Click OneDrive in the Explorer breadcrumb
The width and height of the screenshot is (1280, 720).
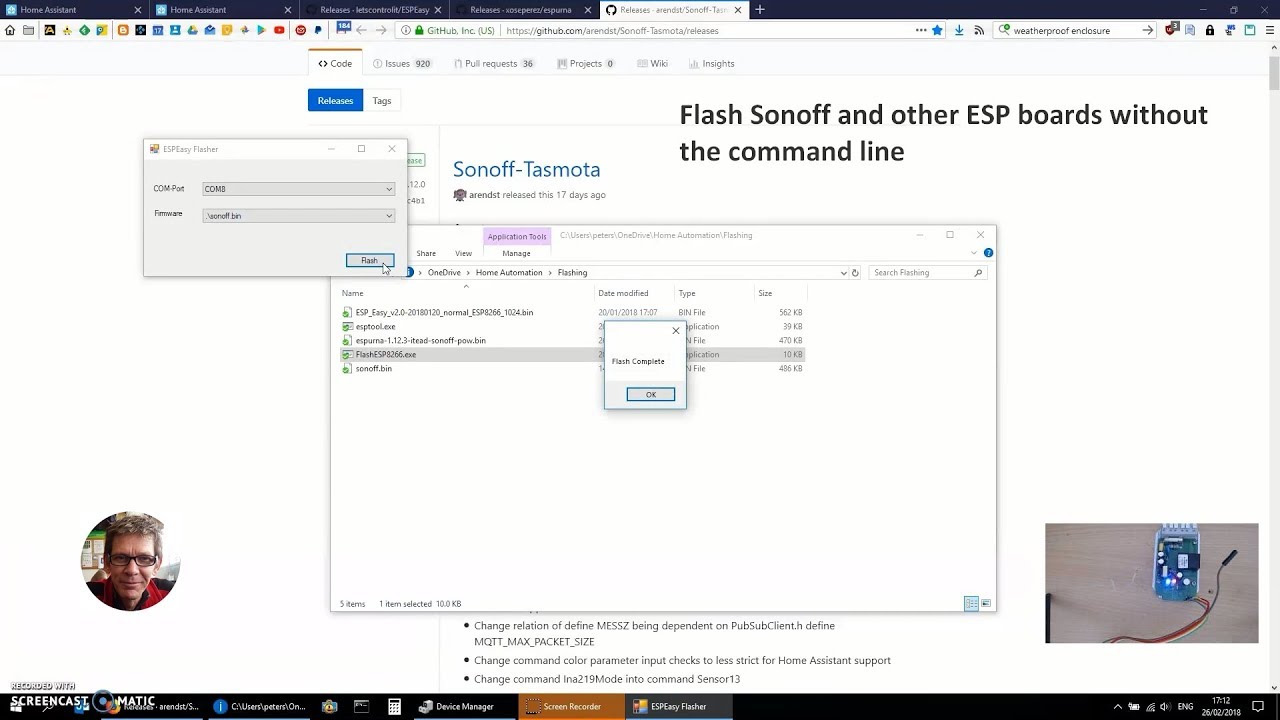click(444, 272)
